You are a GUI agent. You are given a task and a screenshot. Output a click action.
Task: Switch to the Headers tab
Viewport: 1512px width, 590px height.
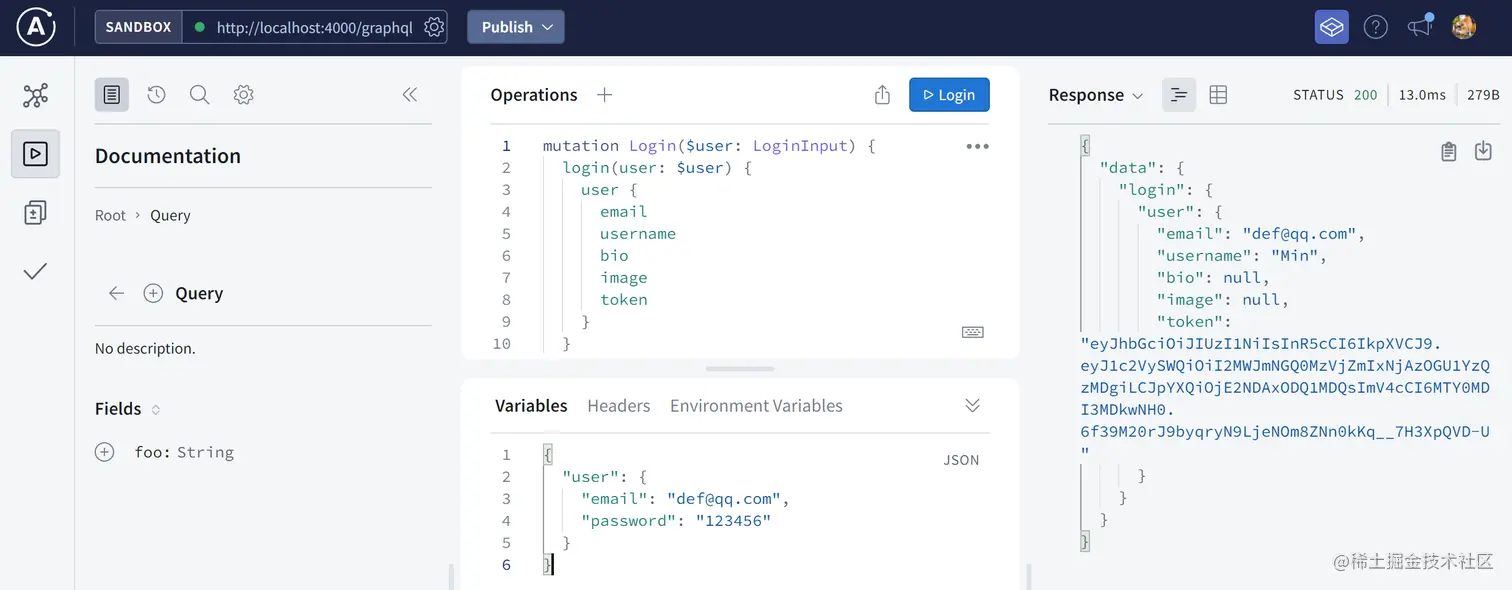(619, 405)
